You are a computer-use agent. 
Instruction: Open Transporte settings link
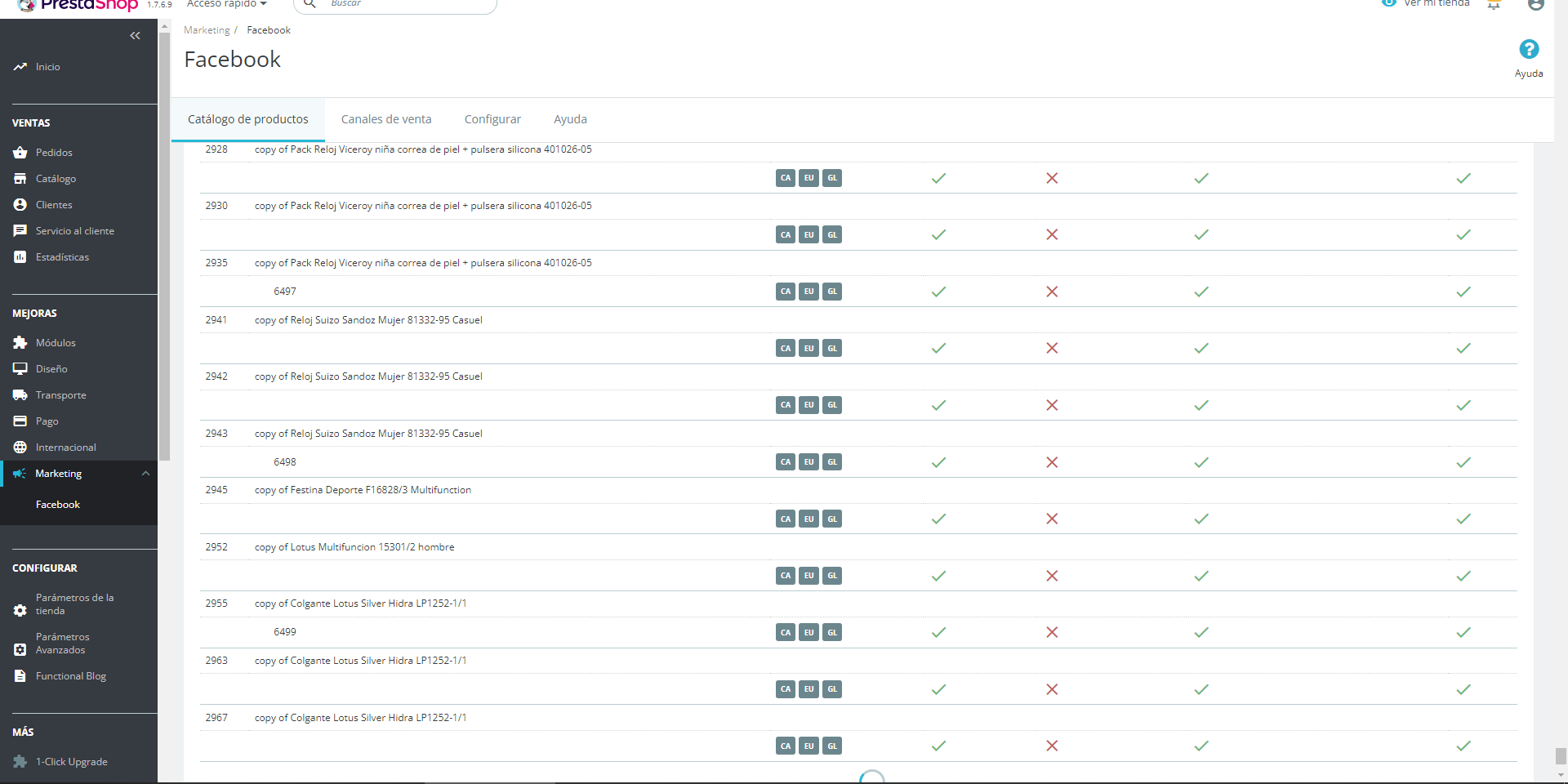pos(61,395)
